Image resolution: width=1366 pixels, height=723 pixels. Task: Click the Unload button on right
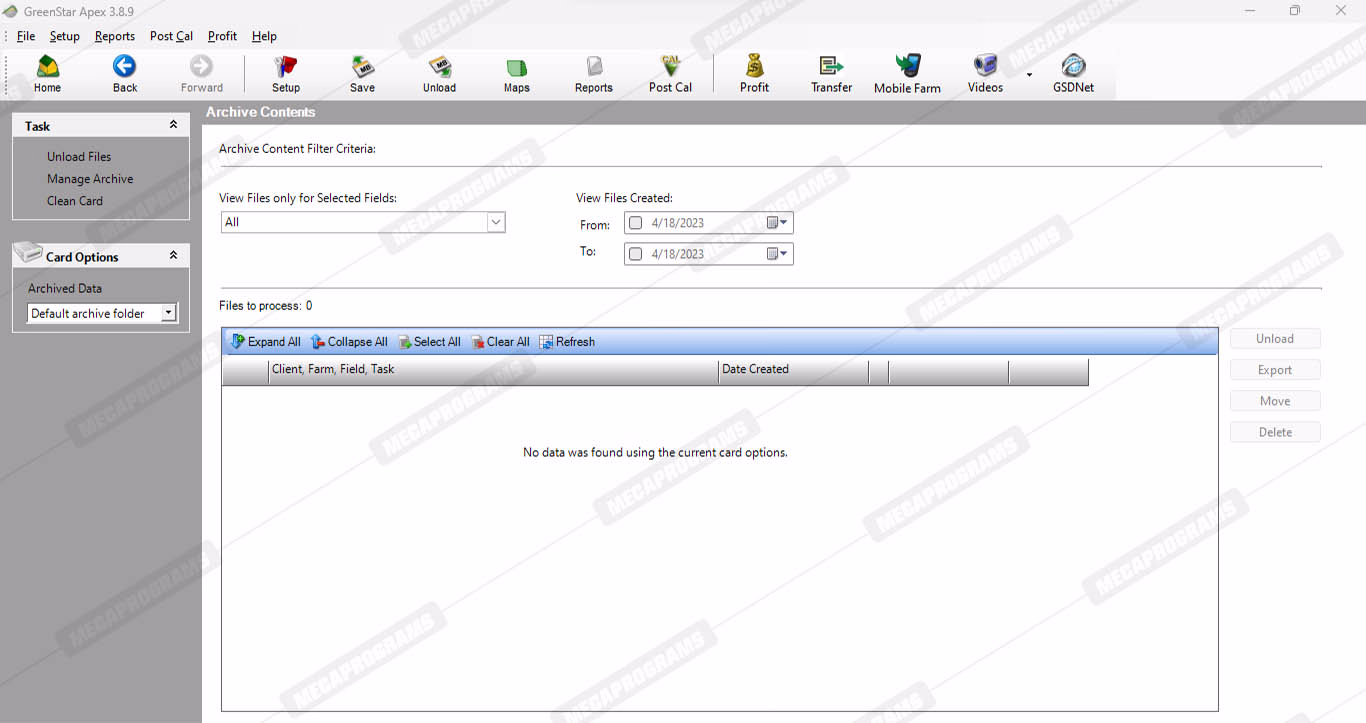pos(1275,339)
